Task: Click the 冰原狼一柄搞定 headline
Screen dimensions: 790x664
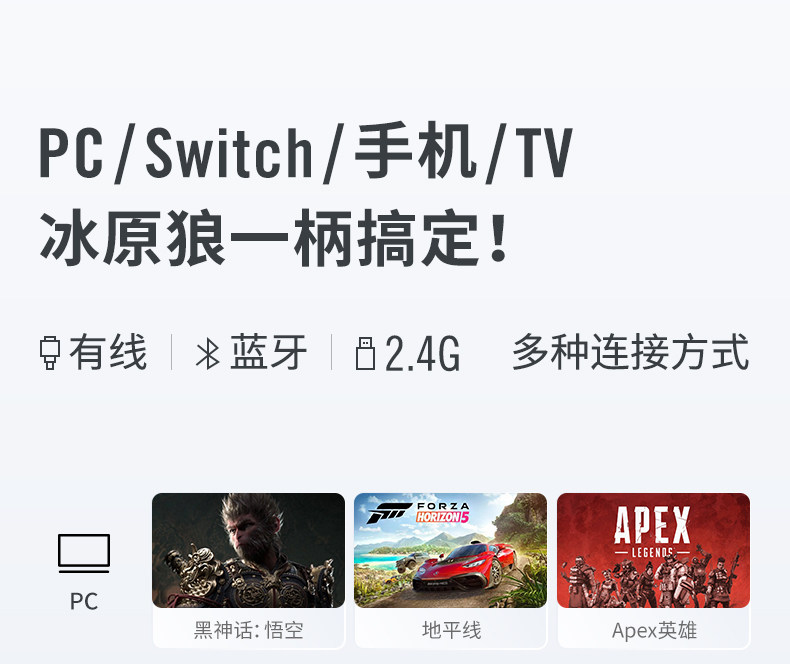Action: point(275,238)
